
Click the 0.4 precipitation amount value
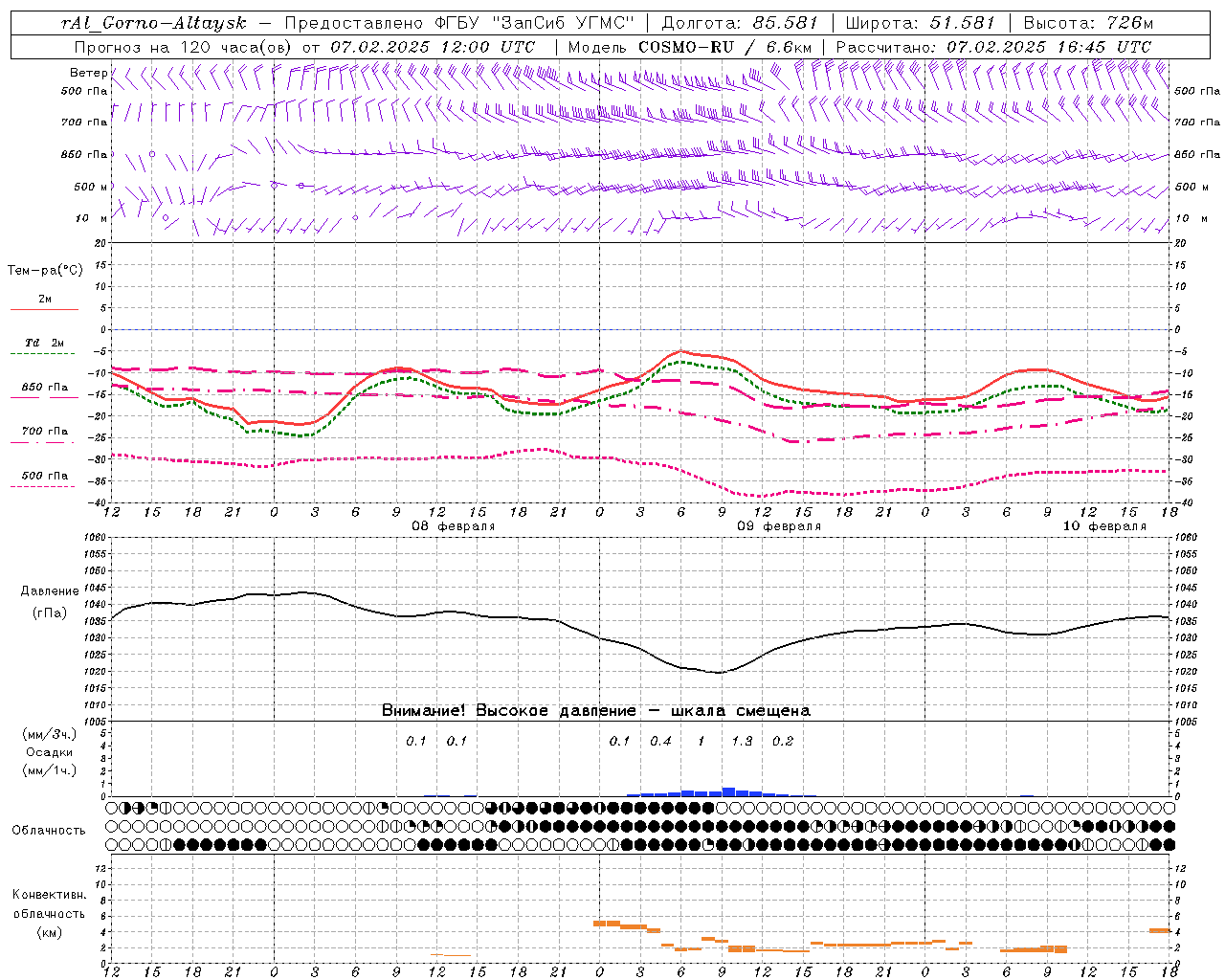coord(660,741)
